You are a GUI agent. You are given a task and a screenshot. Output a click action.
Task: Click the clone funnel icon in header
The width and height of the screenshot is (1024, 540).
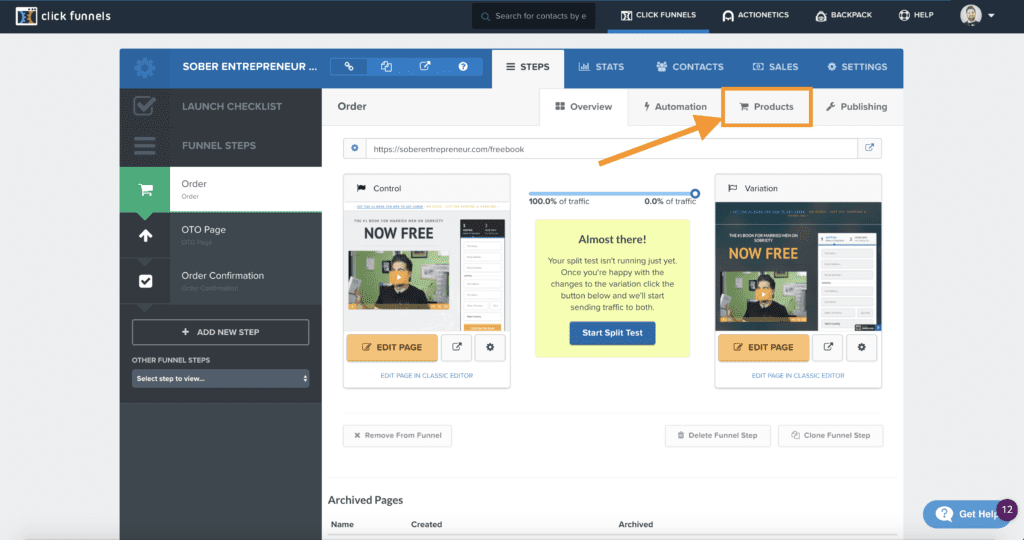(x=387, y=67)
